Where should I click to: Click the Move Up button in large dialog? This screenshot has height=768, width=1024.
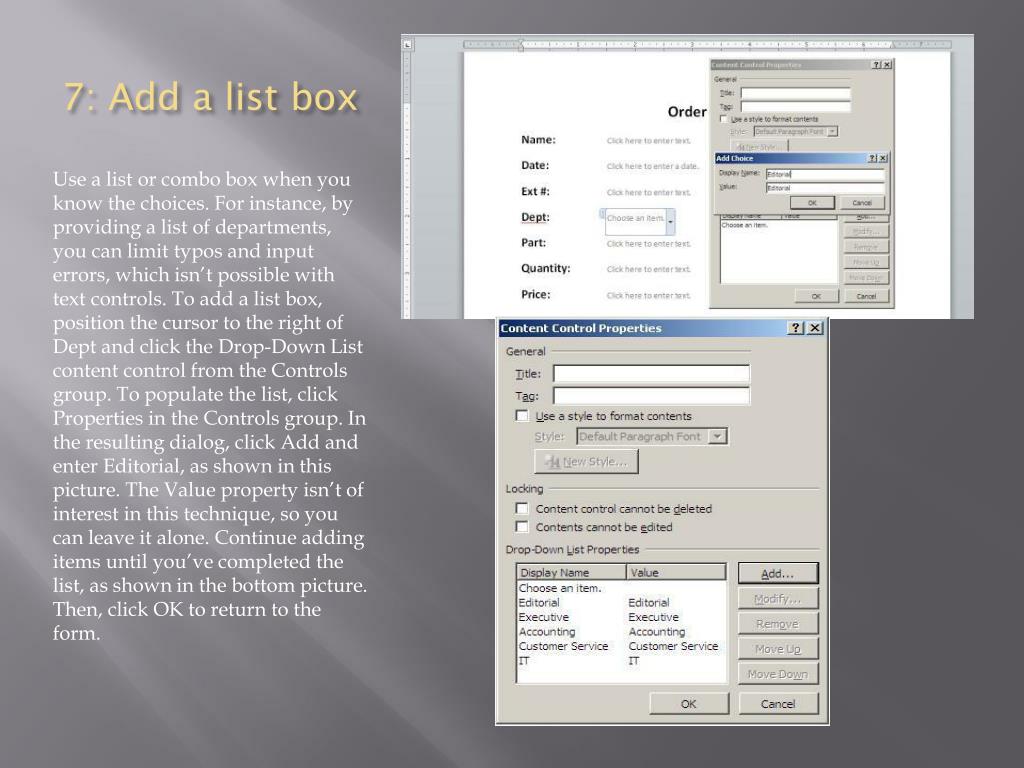point(777,649)
